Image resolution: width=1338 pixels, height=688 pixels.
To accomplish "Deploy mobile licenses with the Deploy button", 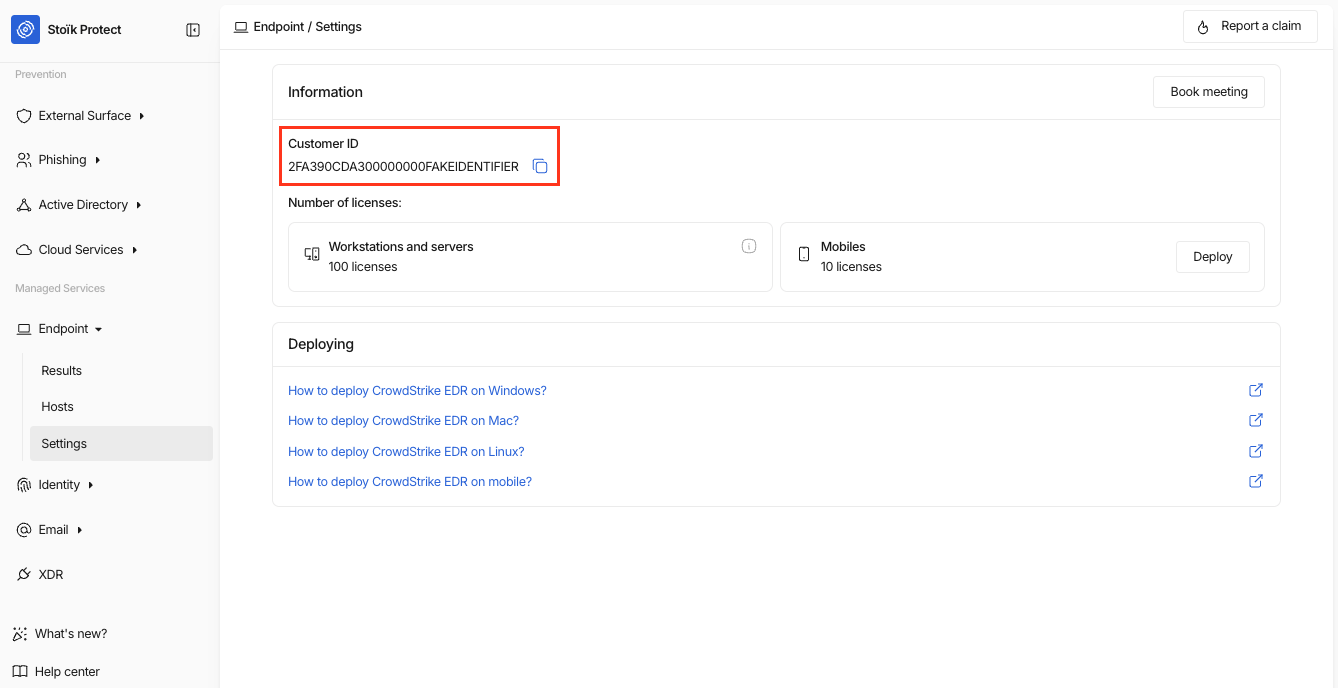I will click(x=1212, y=257).
